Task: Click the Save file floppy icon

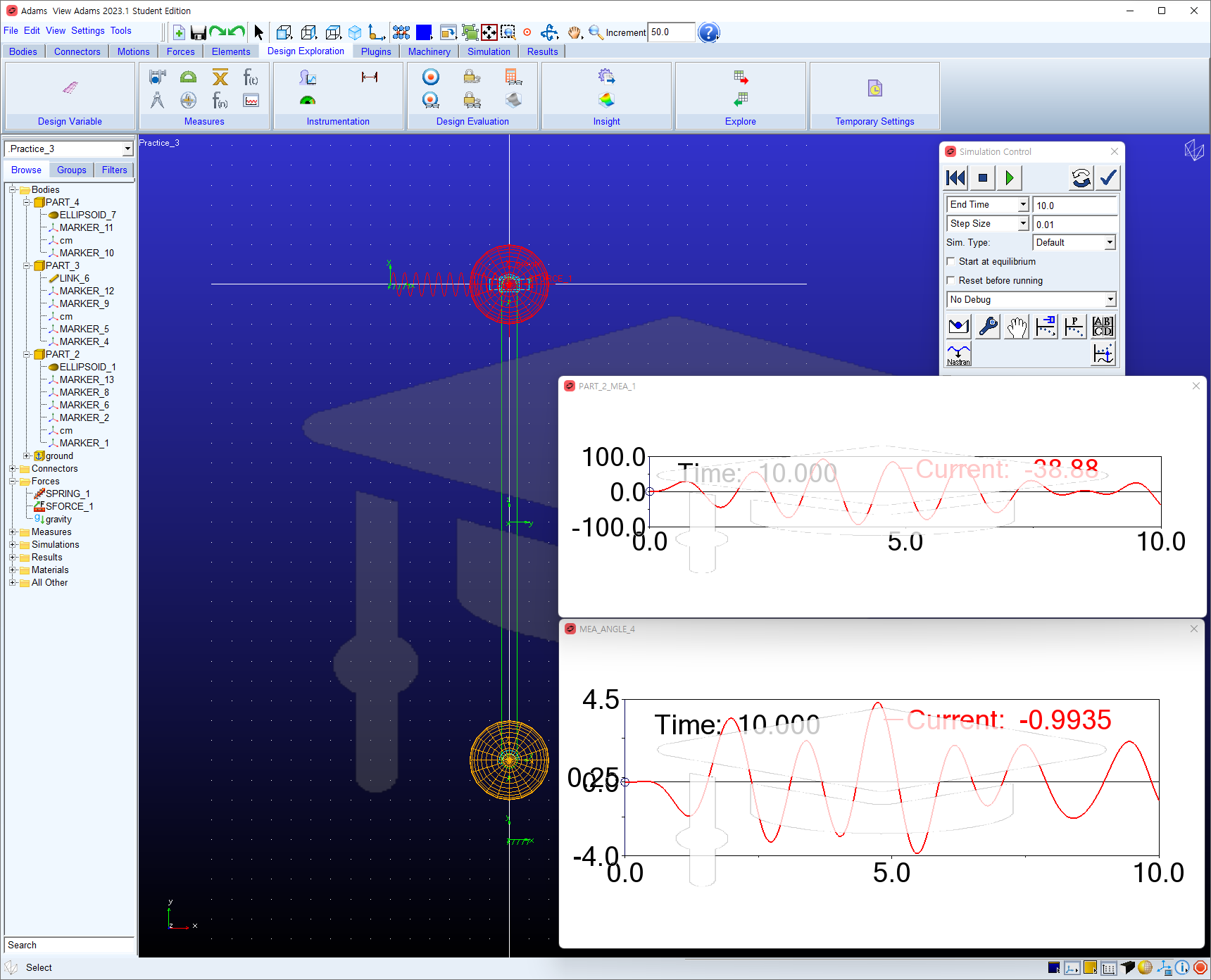Action: point(198,32)
